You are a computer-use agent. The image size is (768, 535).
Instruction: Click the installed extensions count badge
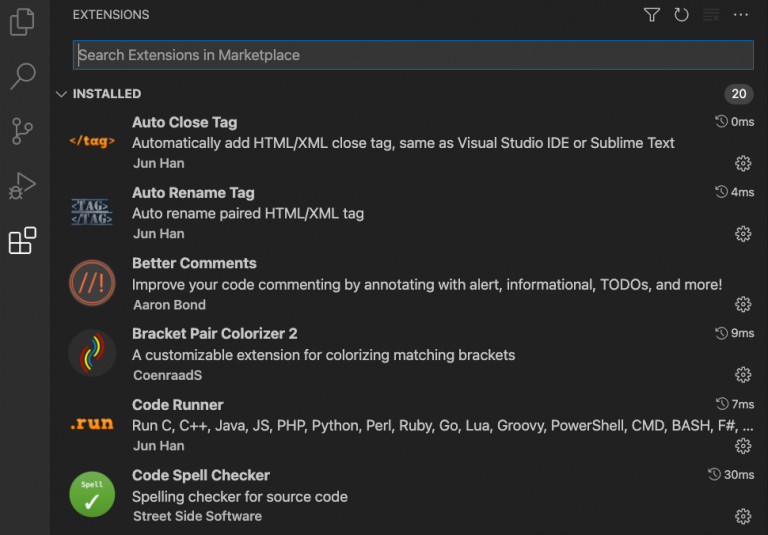(738, 94)
